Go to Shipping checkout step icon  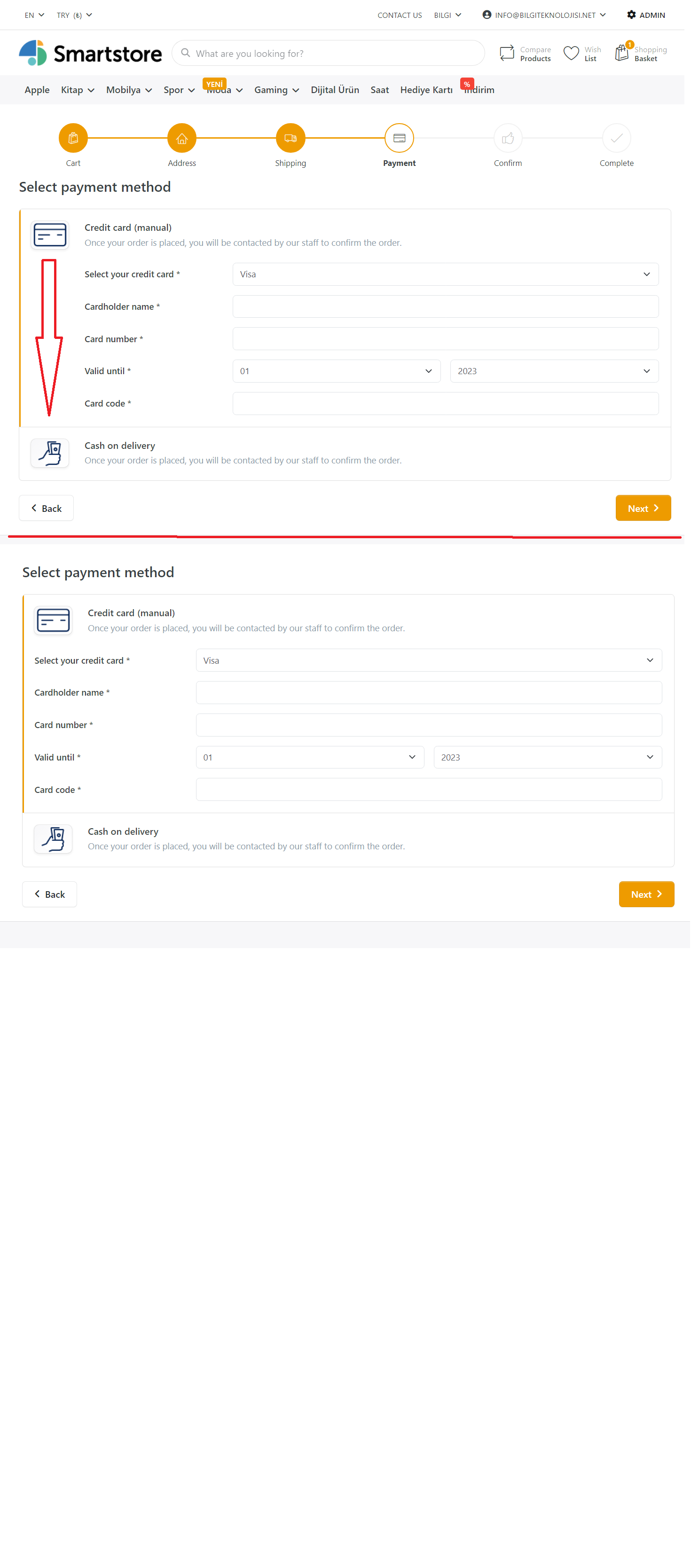click(x=291, y=138)
